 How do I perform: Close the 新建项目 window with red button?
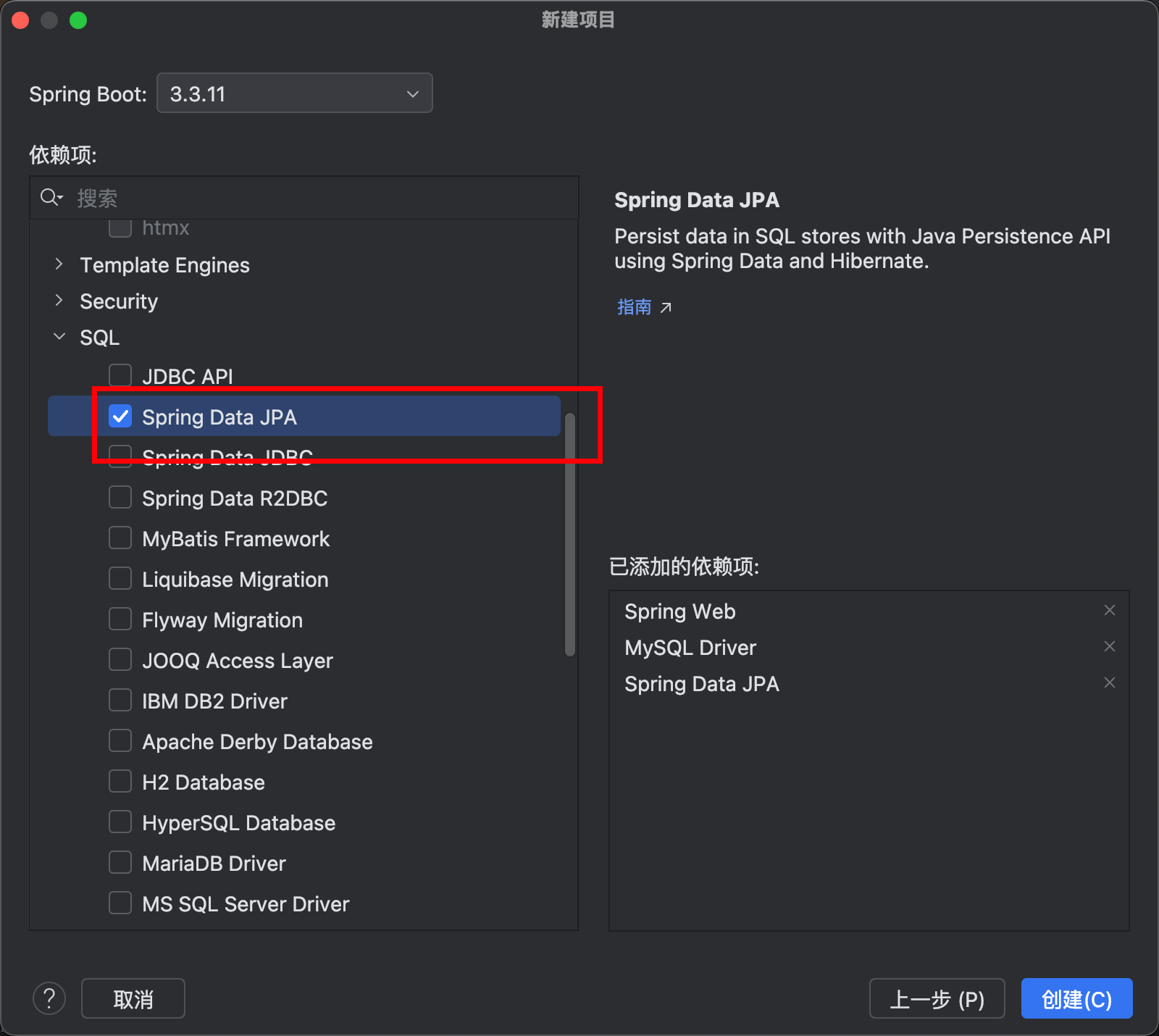[x=20, y=20]
